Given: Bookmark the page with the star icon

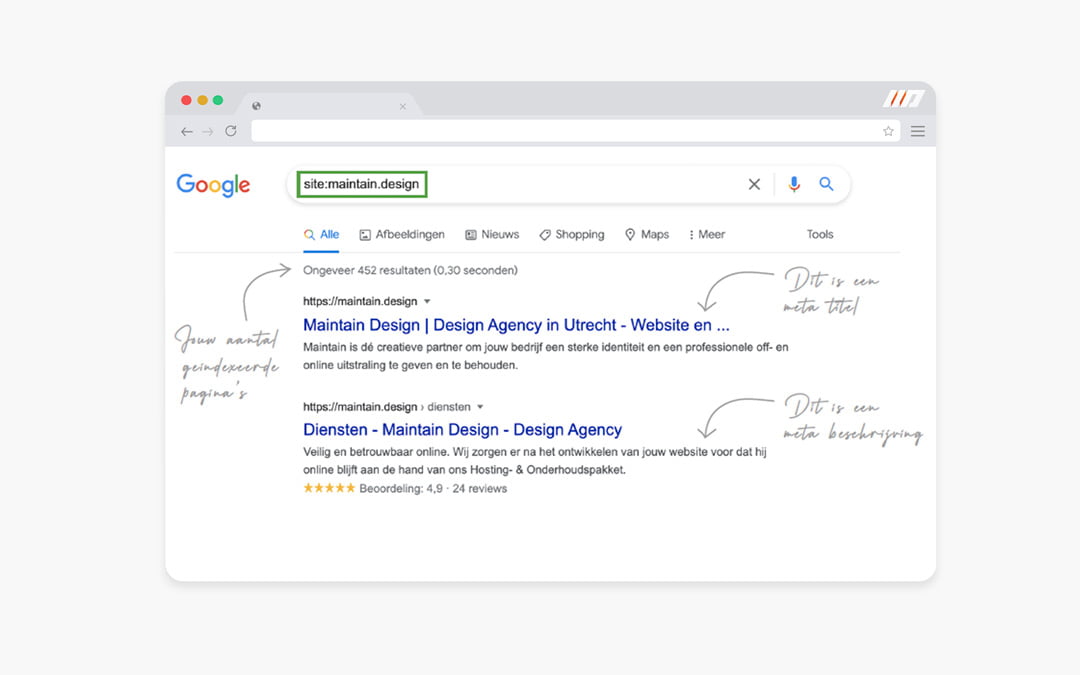Looking at the screenshot, I should (889, 132).
